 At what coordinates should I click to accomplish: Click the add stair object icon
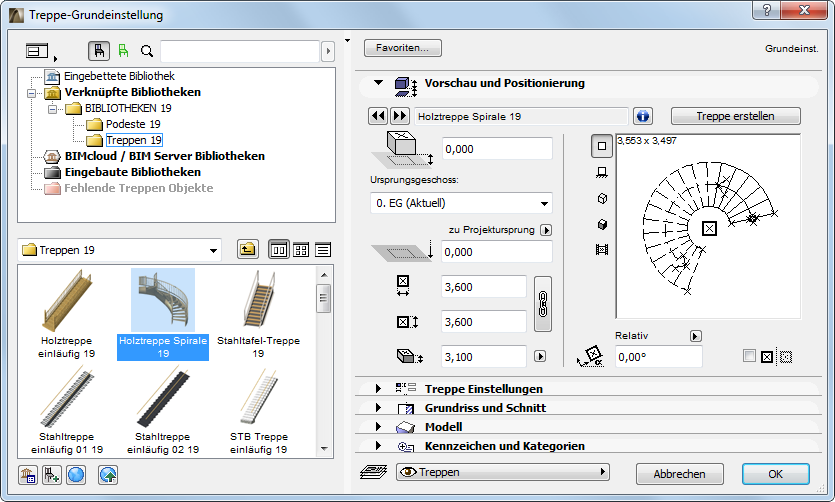point(52,475)
